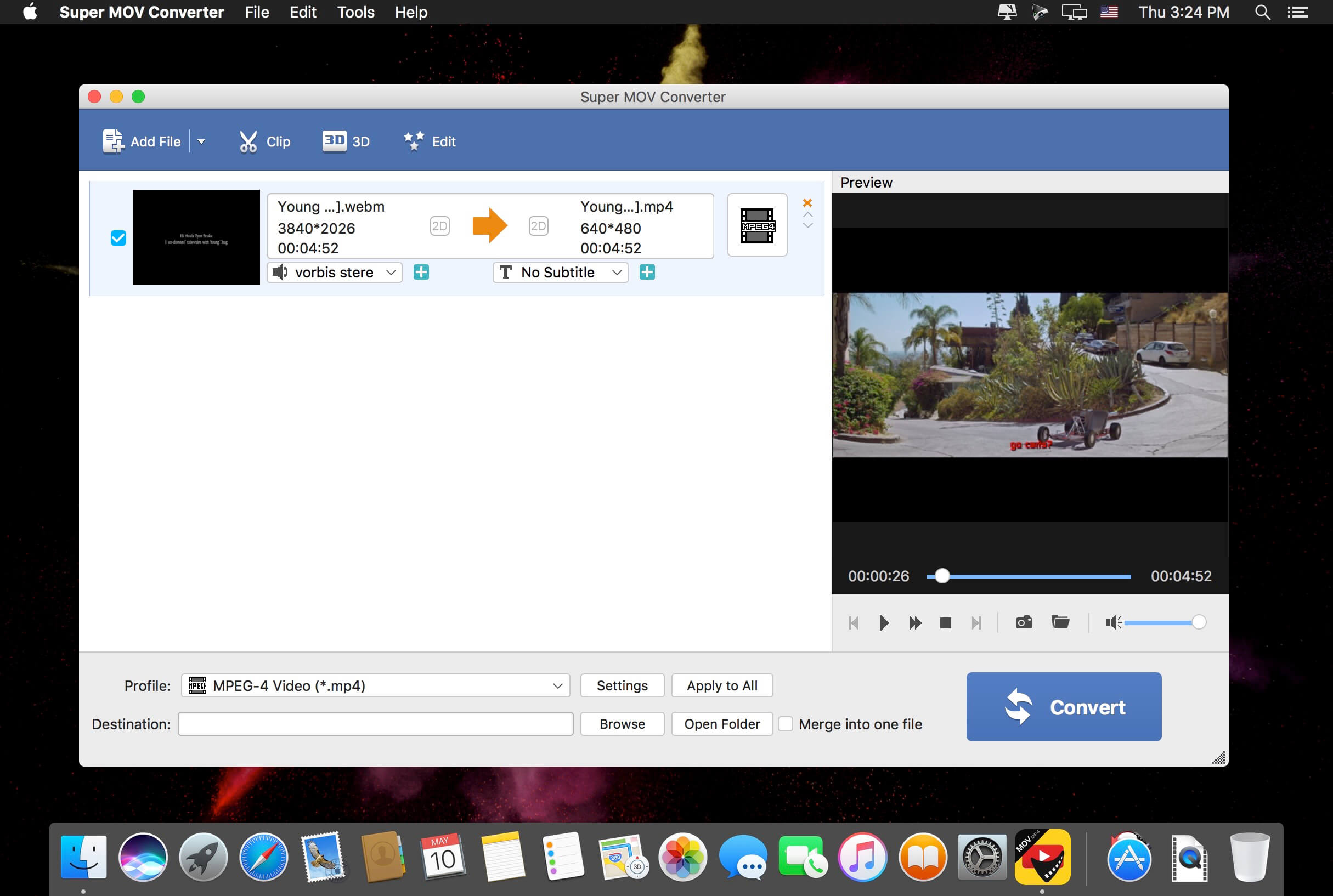Open the vorbis stereo audio track dropdown
1333x896 pixels.
point(335,273)
